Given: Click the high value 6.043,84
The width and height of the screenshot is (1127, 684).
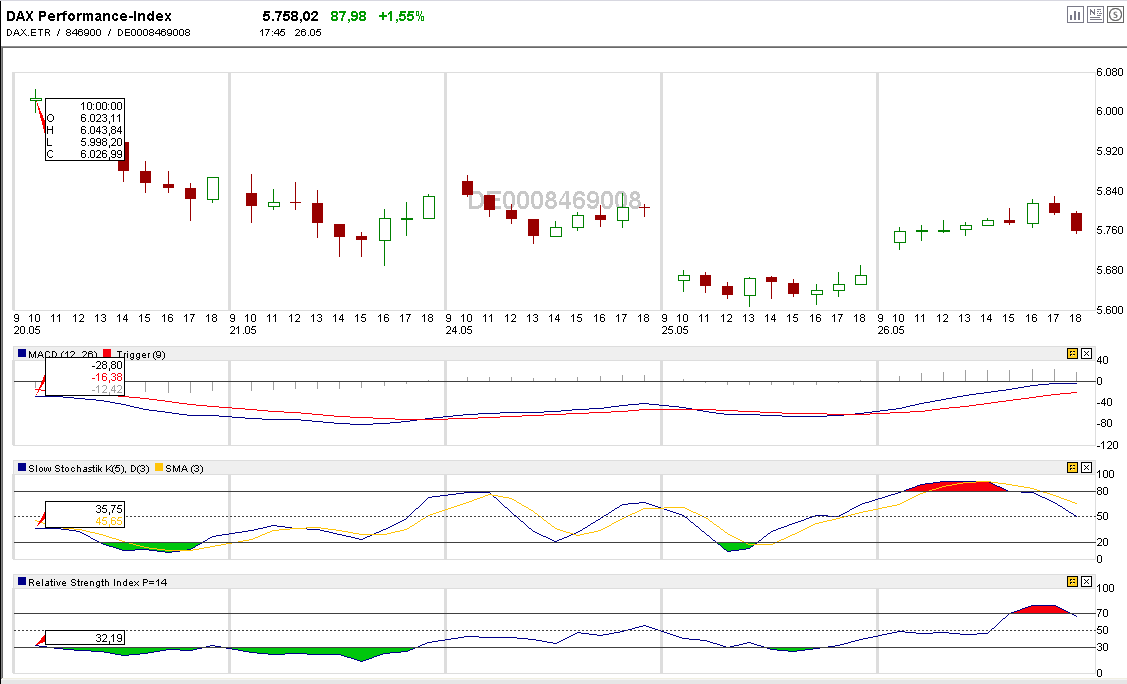Looking at the screenshot, I should [x=101, y=130].
